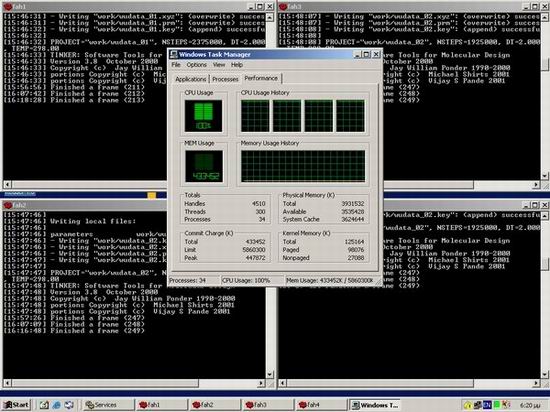Click the green Task Manager CPU tray icon
This screenshot has height=412, width=550.
click(497, 405)
